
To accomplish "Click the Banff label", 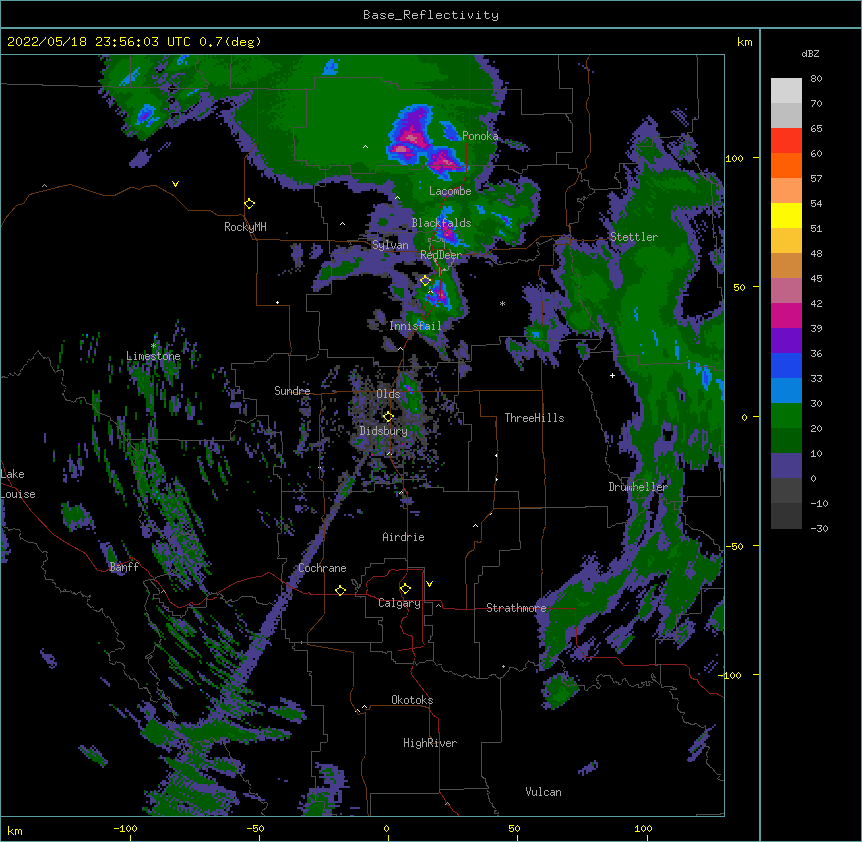I will [x=124, y=567].
